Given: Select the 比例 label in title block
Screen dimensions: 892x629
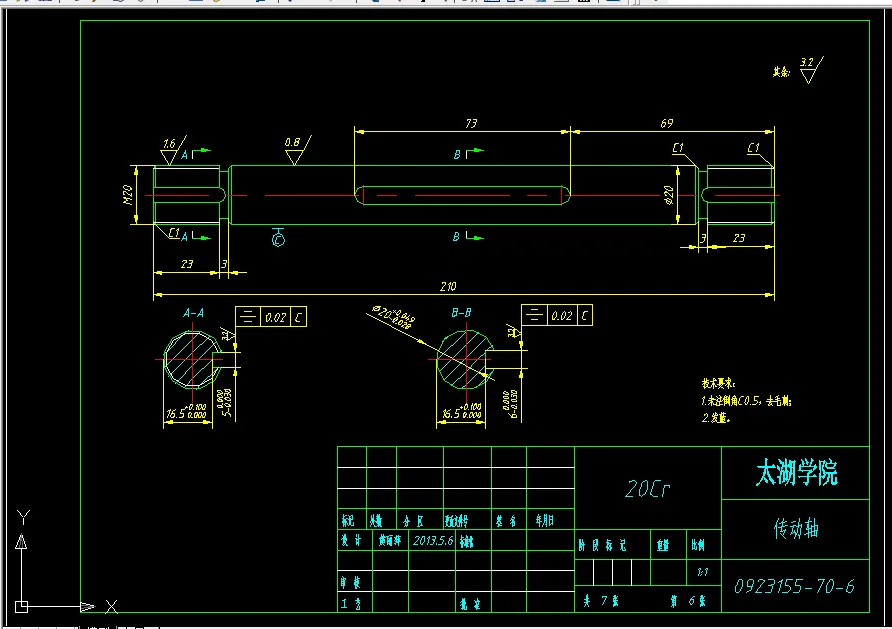Looking at the screenshot, I should coord(698,545).
